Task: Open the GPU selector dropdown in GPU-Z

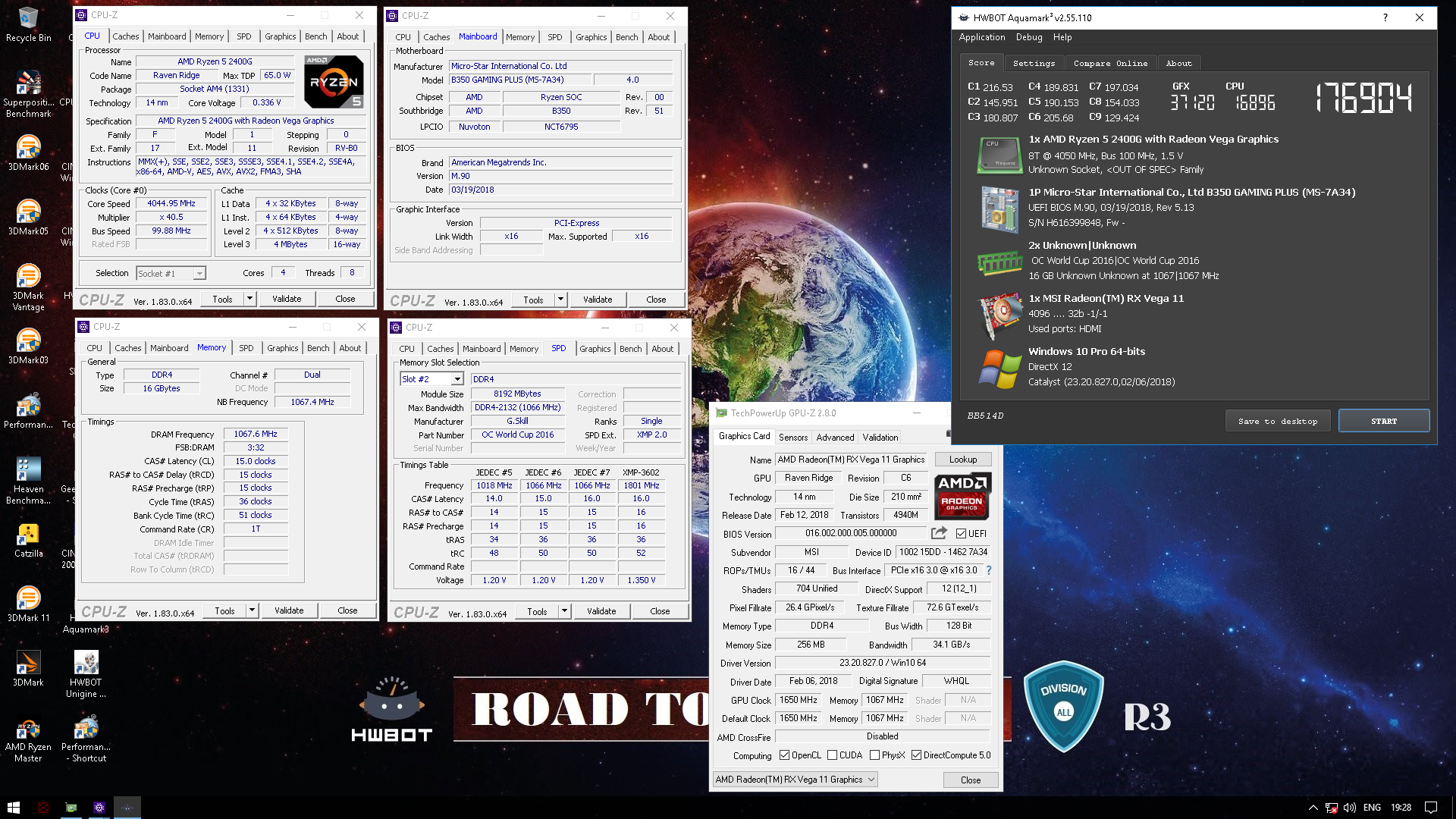Action: (795, 780)
